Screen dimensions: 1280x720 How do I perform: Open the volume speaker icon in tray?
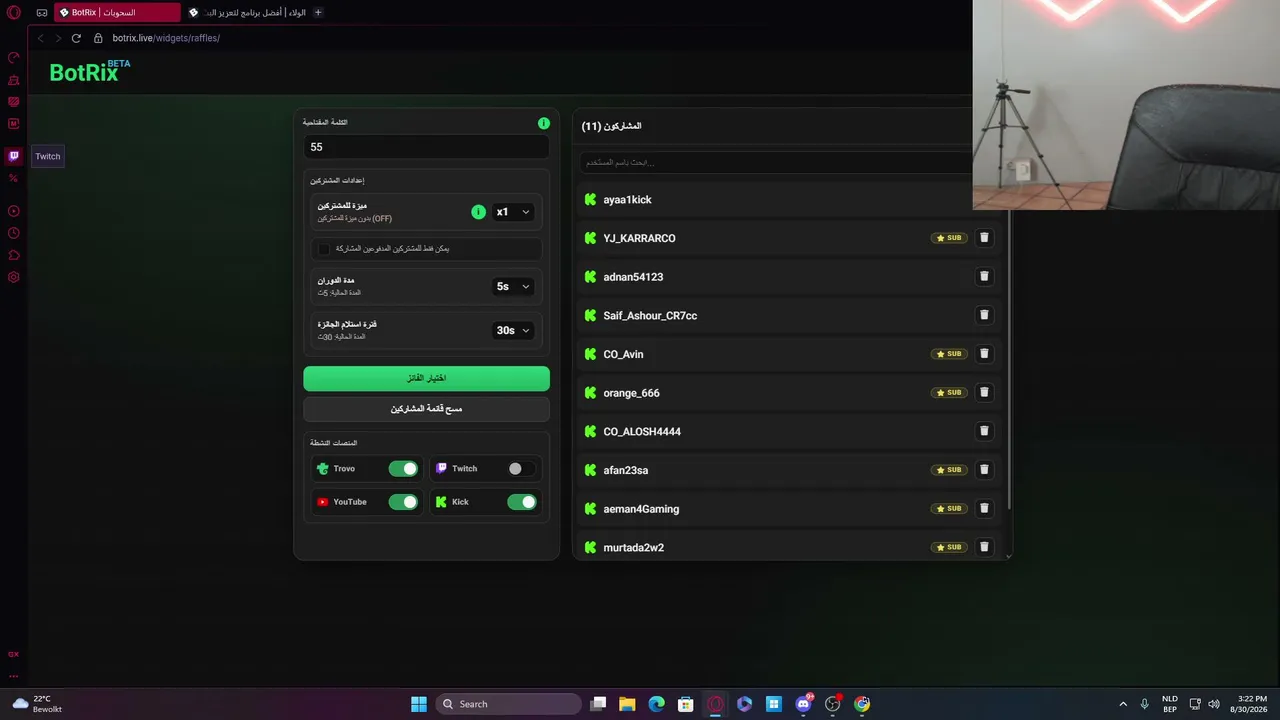[1214, 704]
